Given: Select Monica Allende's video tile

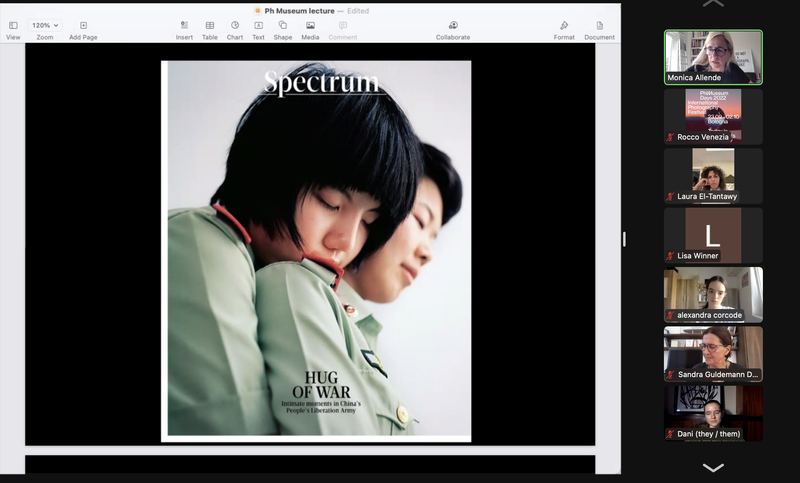Looking at the screenshot, I should pos(713,57).
